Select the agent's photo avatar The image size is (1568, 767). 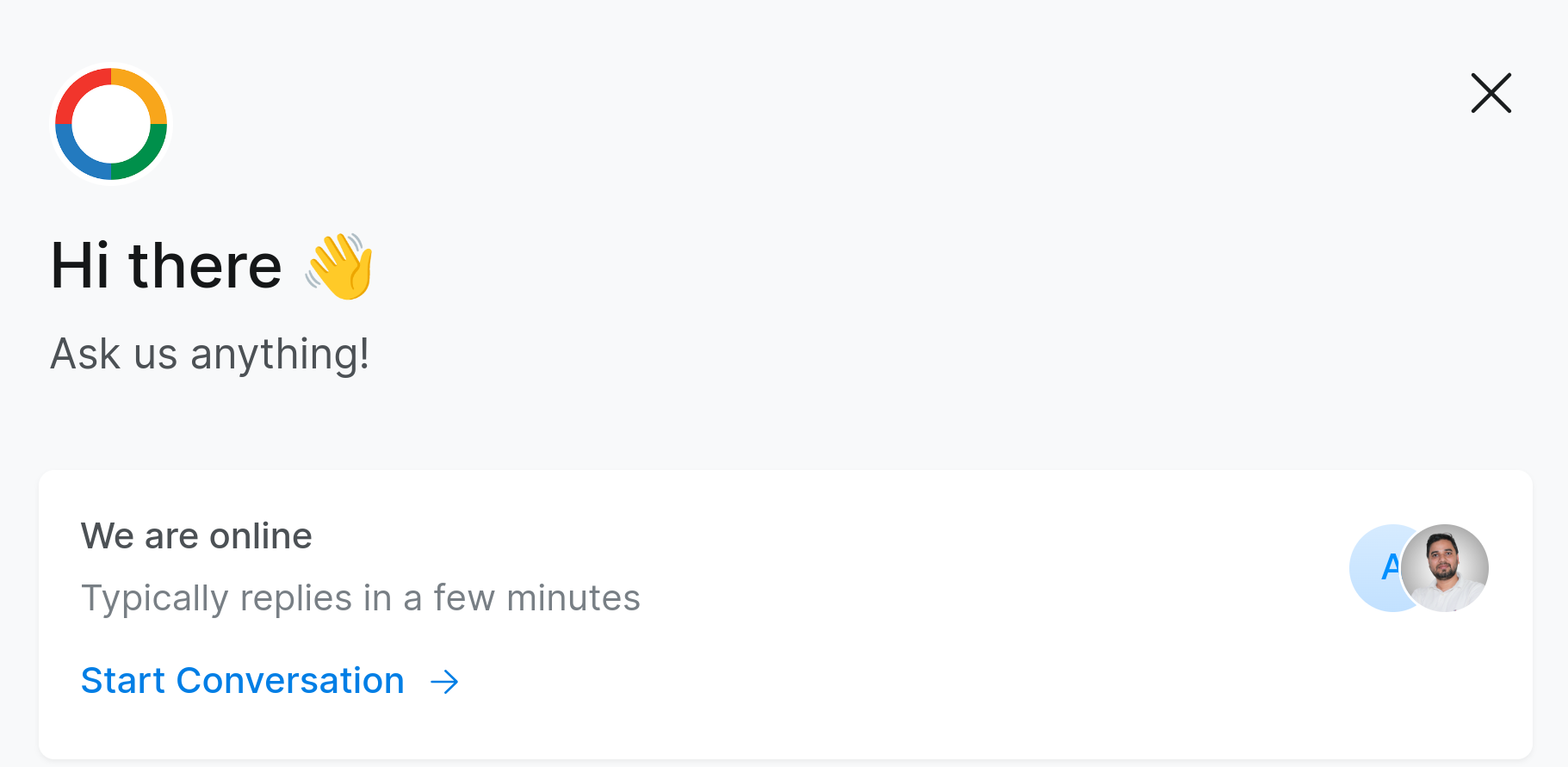[1444, 568]
